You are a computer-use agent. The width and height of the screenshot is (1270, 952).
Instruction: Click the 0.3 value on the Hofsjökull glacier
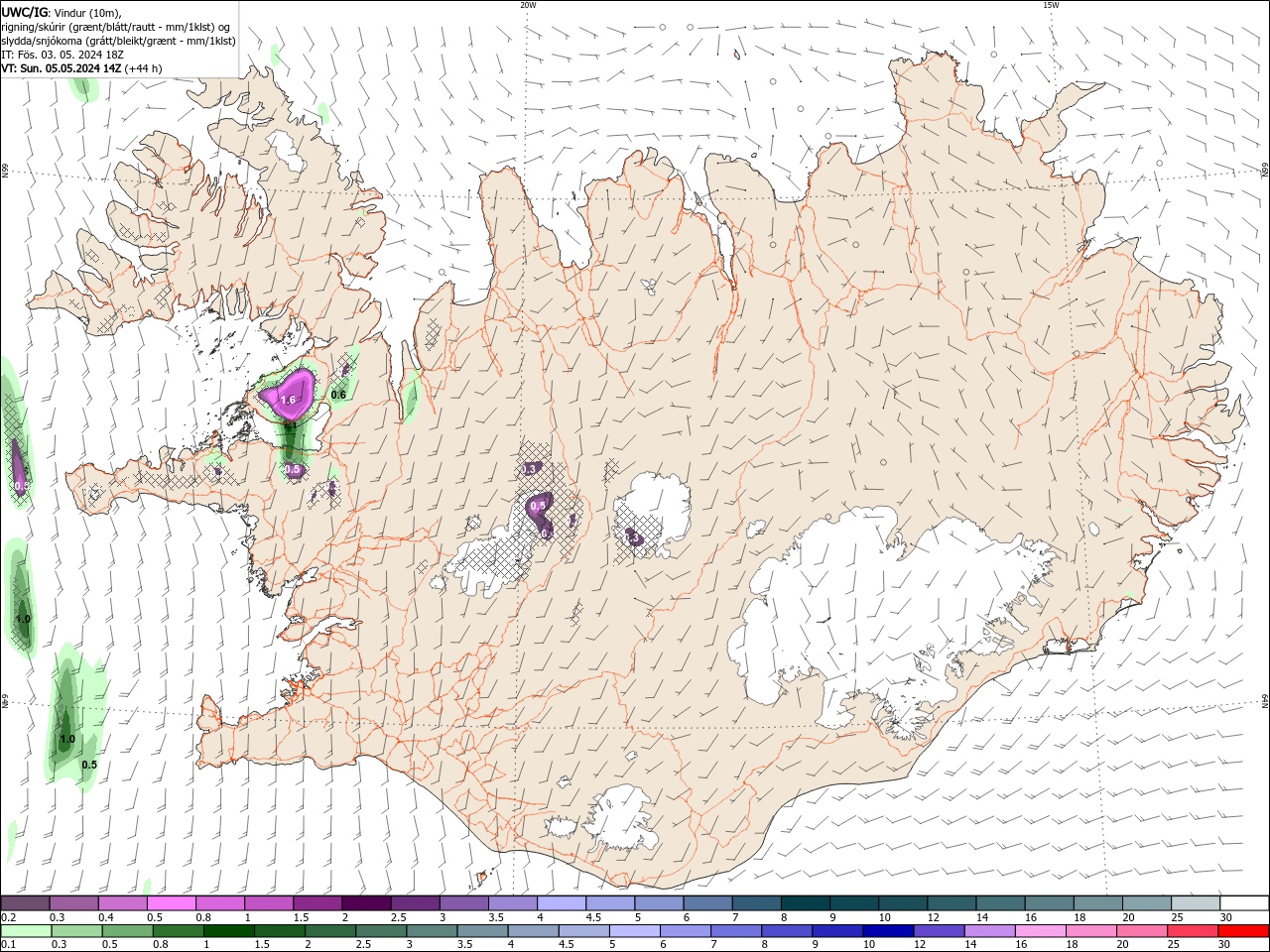[x=633, y=538]
